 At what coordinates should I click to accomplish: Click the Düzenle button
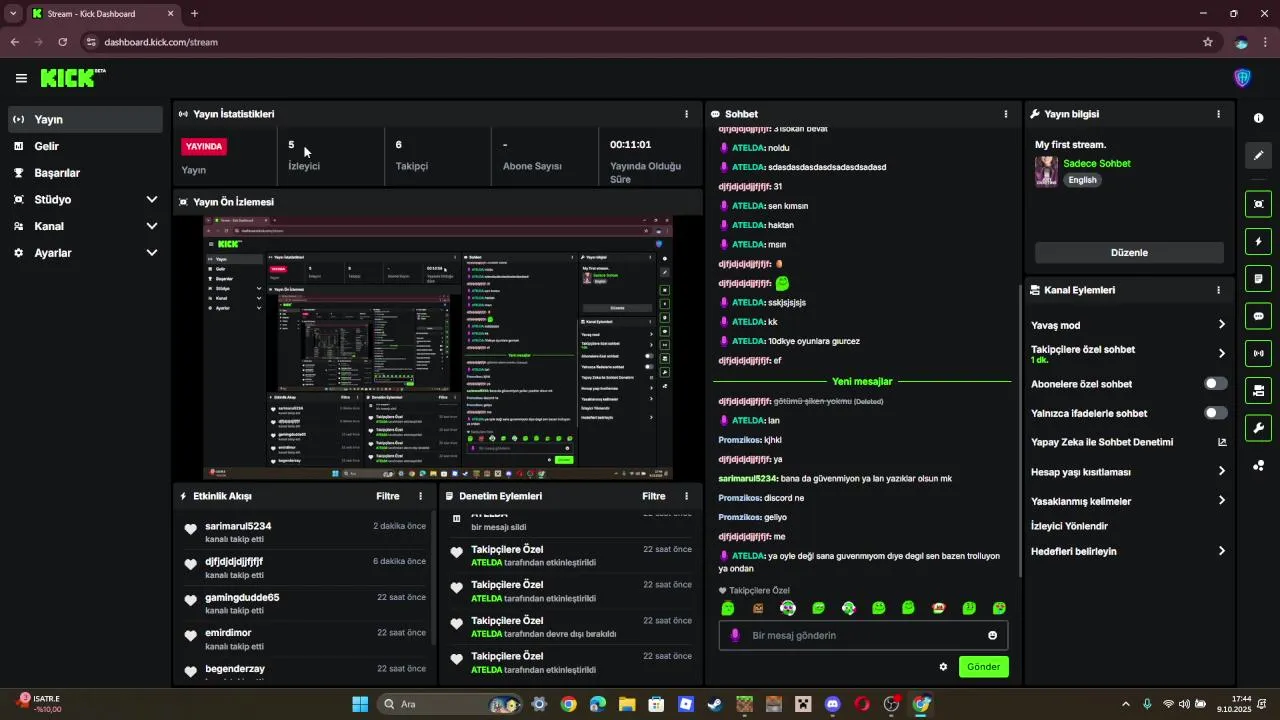(x=1129, y=253)
